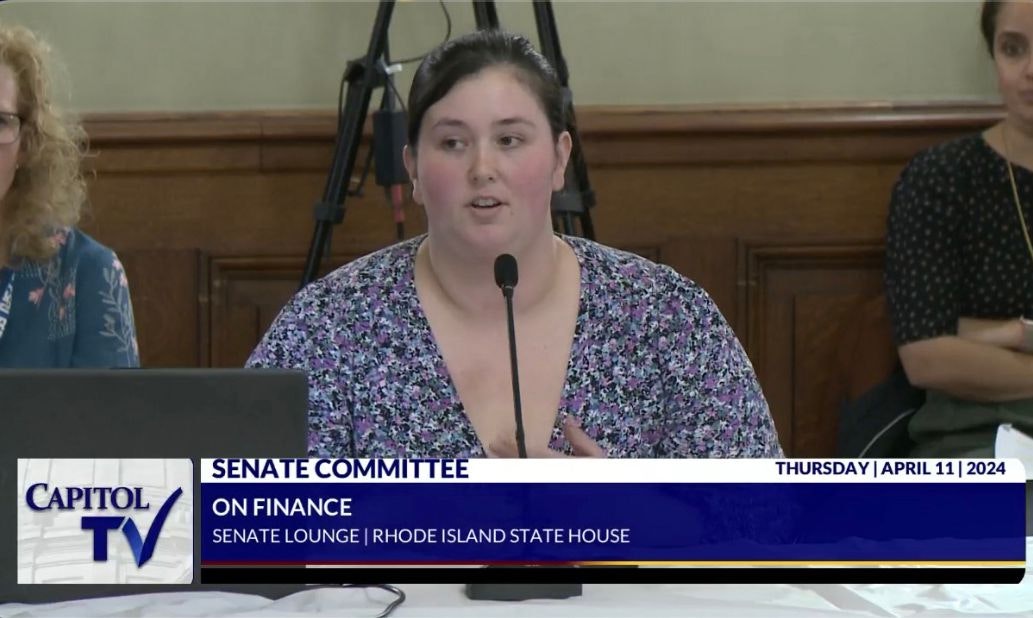Click the camera tripod behind the speaker
This screenshot has width=1033, height=618.
point(340,150)
